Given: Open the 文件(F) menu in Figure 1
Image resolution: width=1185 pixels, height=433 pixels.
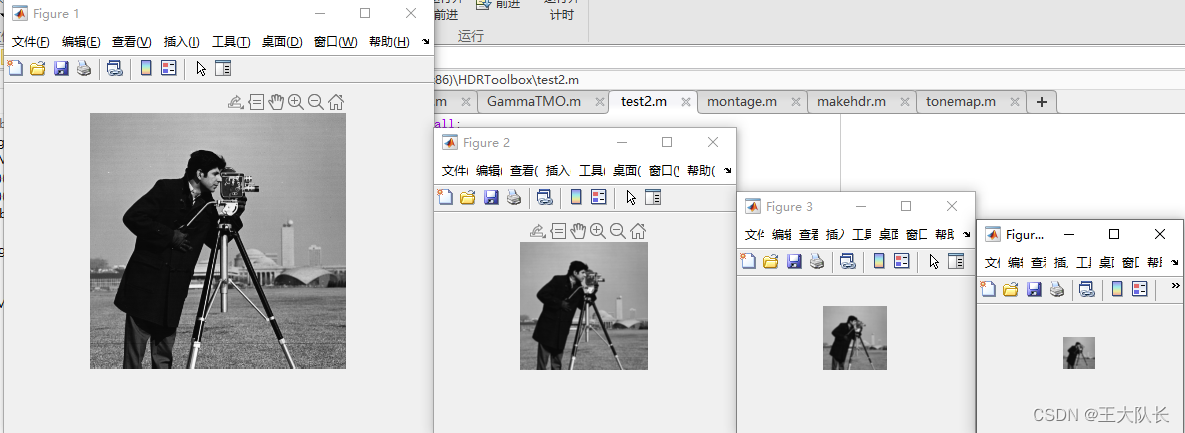Looking at the screenshot, I should click(30, 41).
